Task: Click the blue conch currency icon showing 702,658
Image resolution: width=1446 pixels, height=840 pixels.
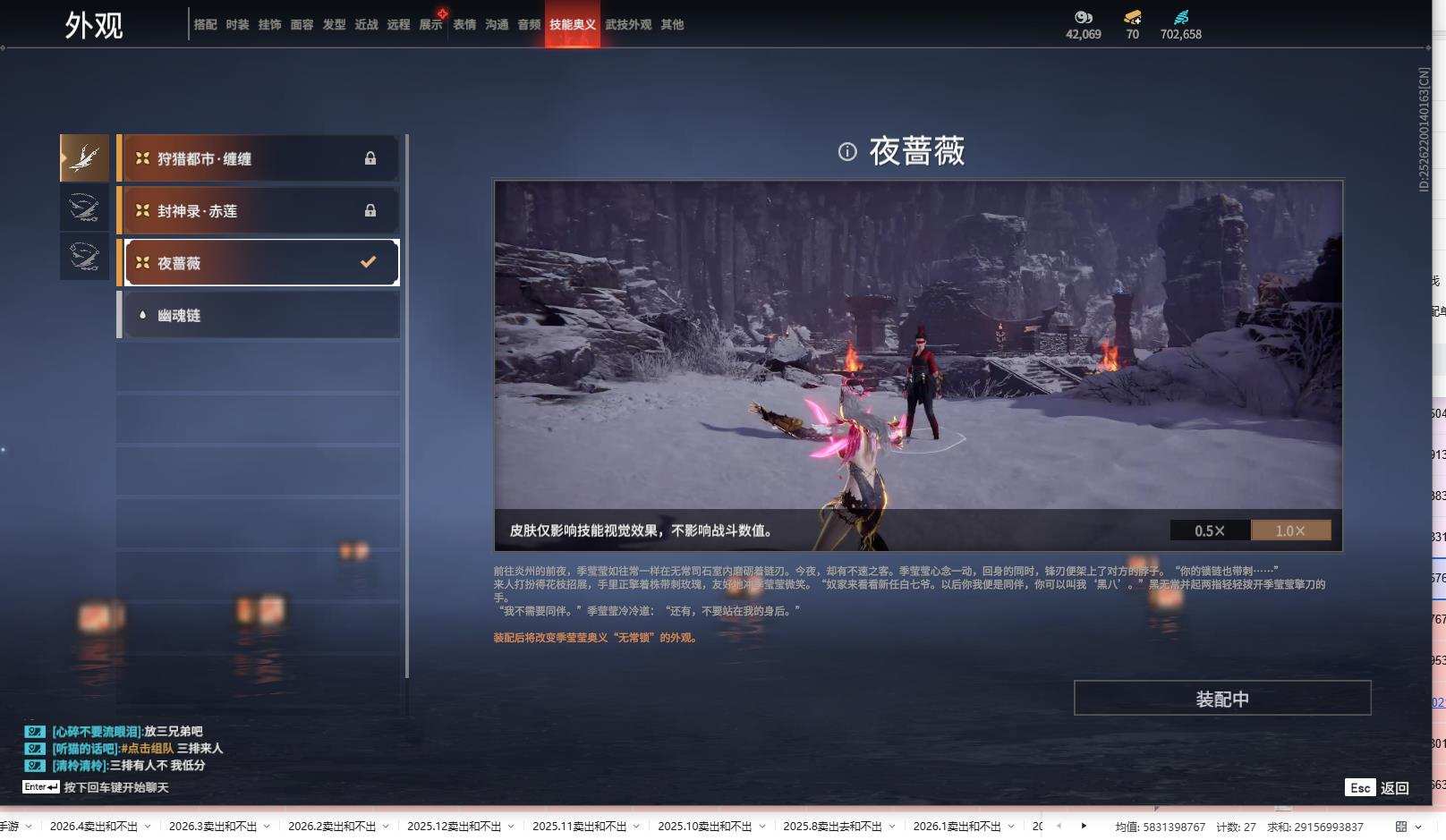Action: [1183, 16]
